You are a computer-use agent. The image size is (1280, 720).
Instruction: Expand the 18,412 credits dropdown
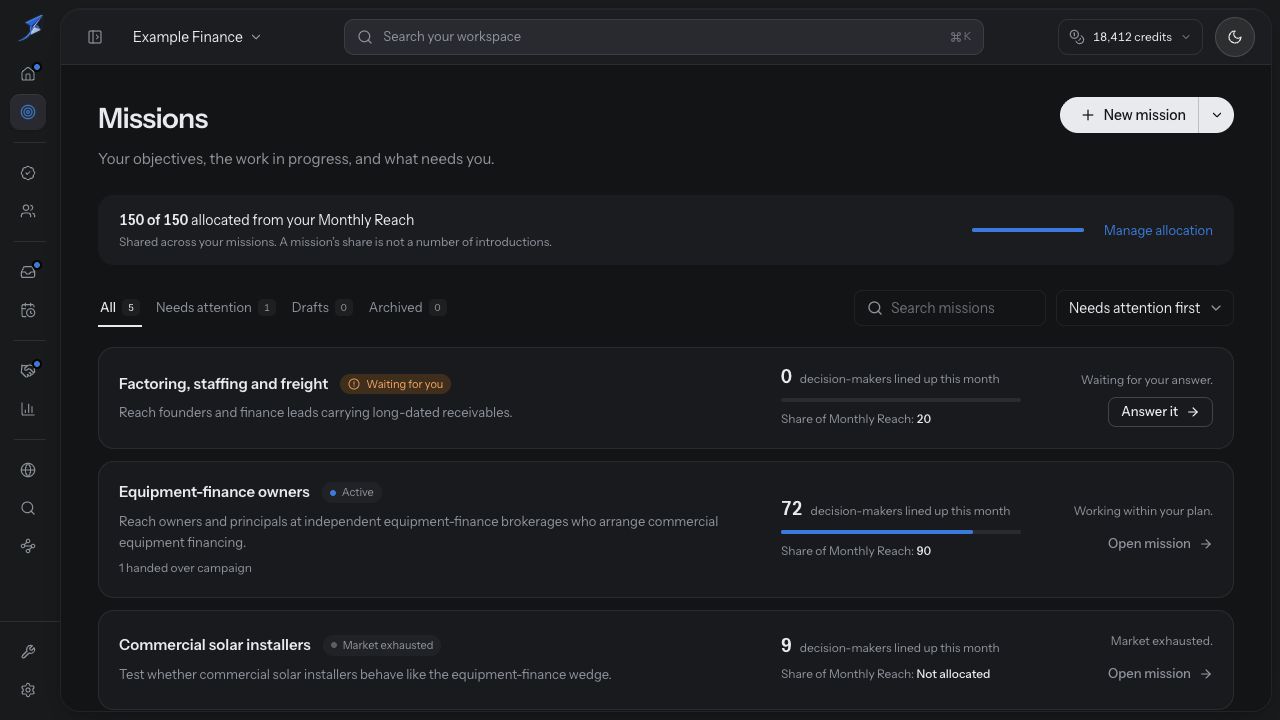pyautogui.click(x=1130, y=37)
